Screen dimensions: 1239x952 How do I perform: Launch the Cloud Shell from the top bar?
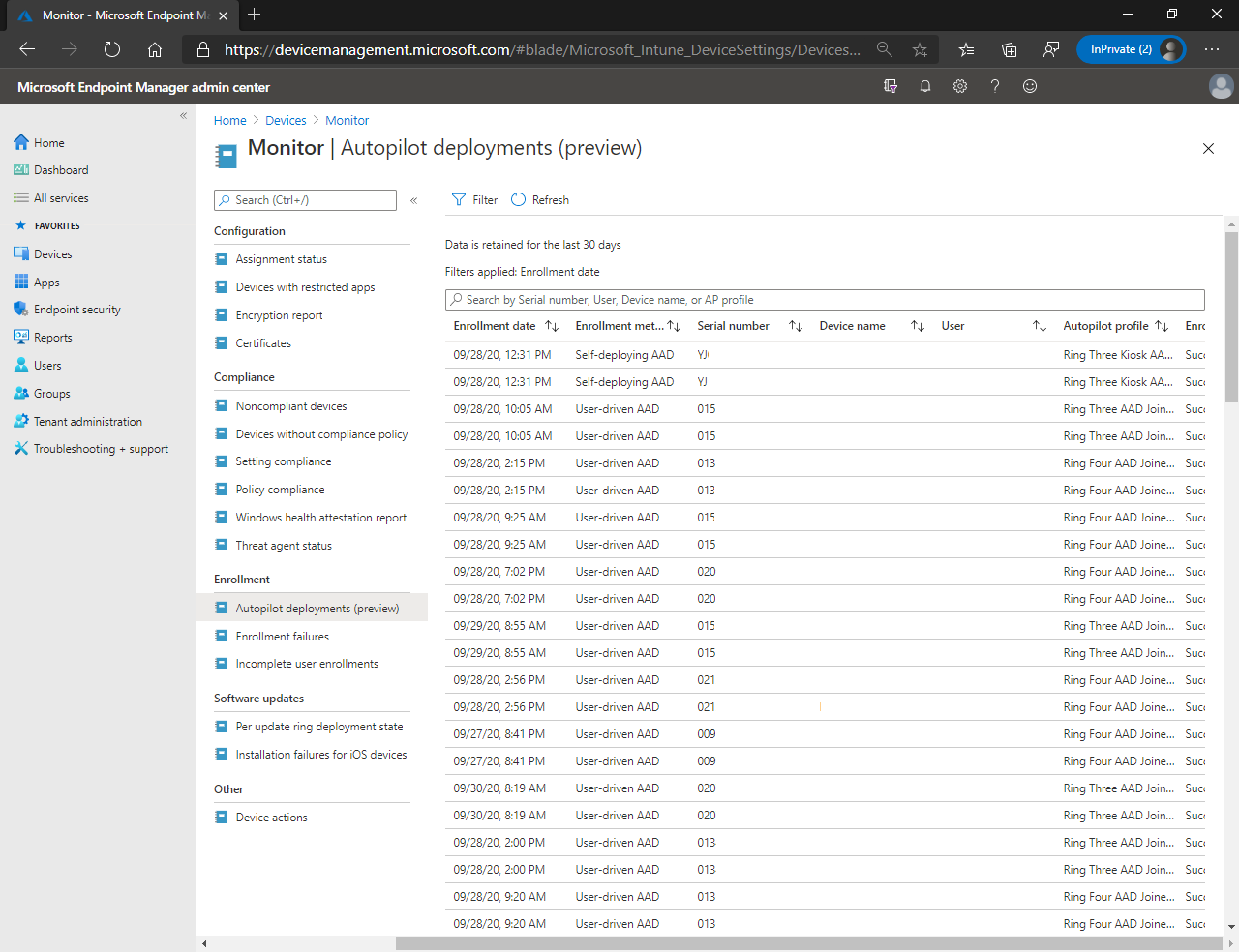(x=890, y=86)
